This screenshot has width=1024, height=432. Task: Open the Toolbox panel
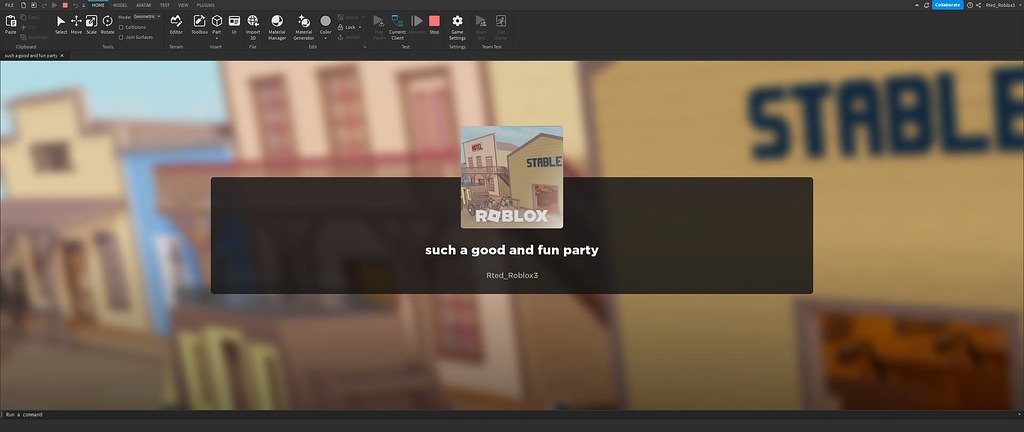pyautogui.click(x=199, y=24)
